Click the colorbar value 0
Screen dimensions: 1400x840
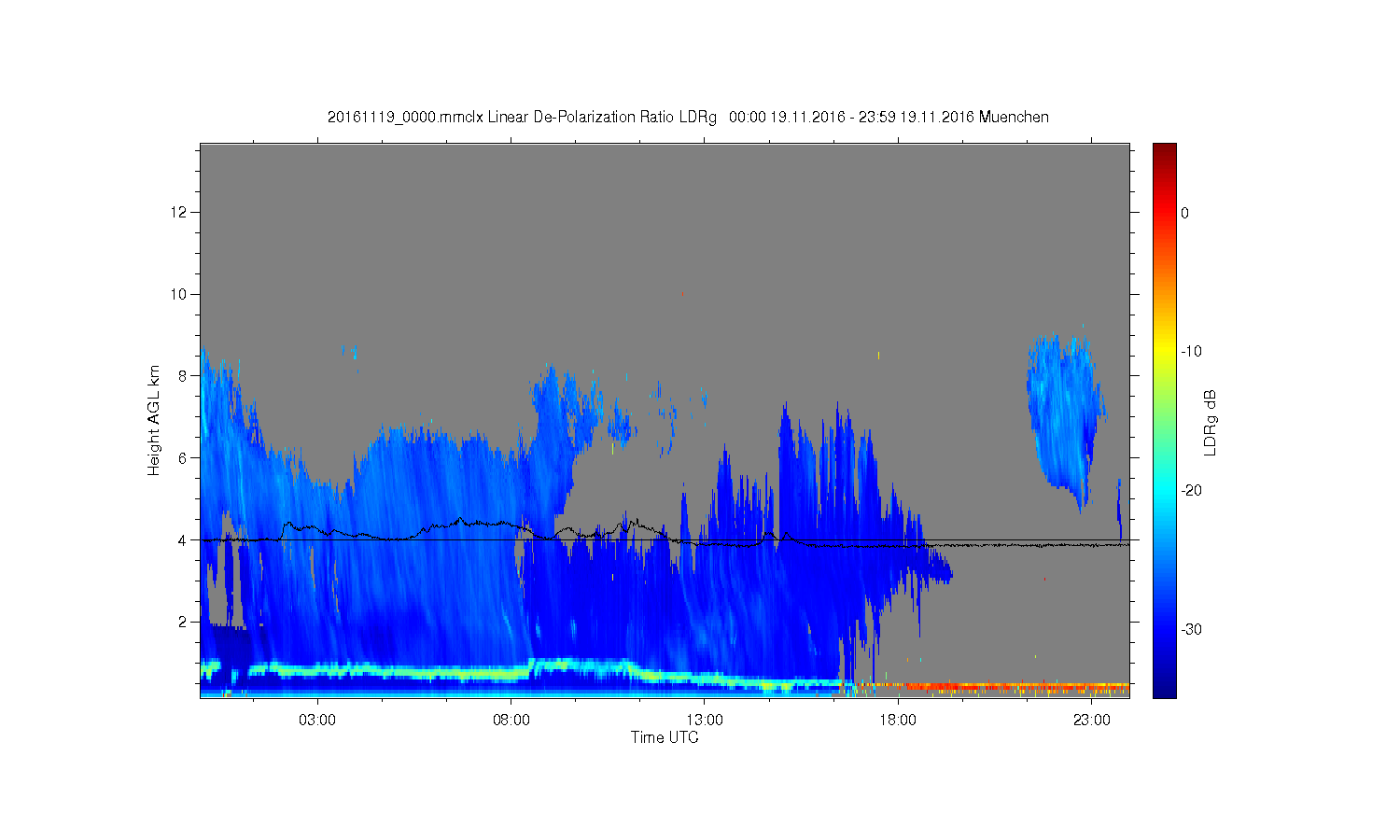tap(1185, 213)
